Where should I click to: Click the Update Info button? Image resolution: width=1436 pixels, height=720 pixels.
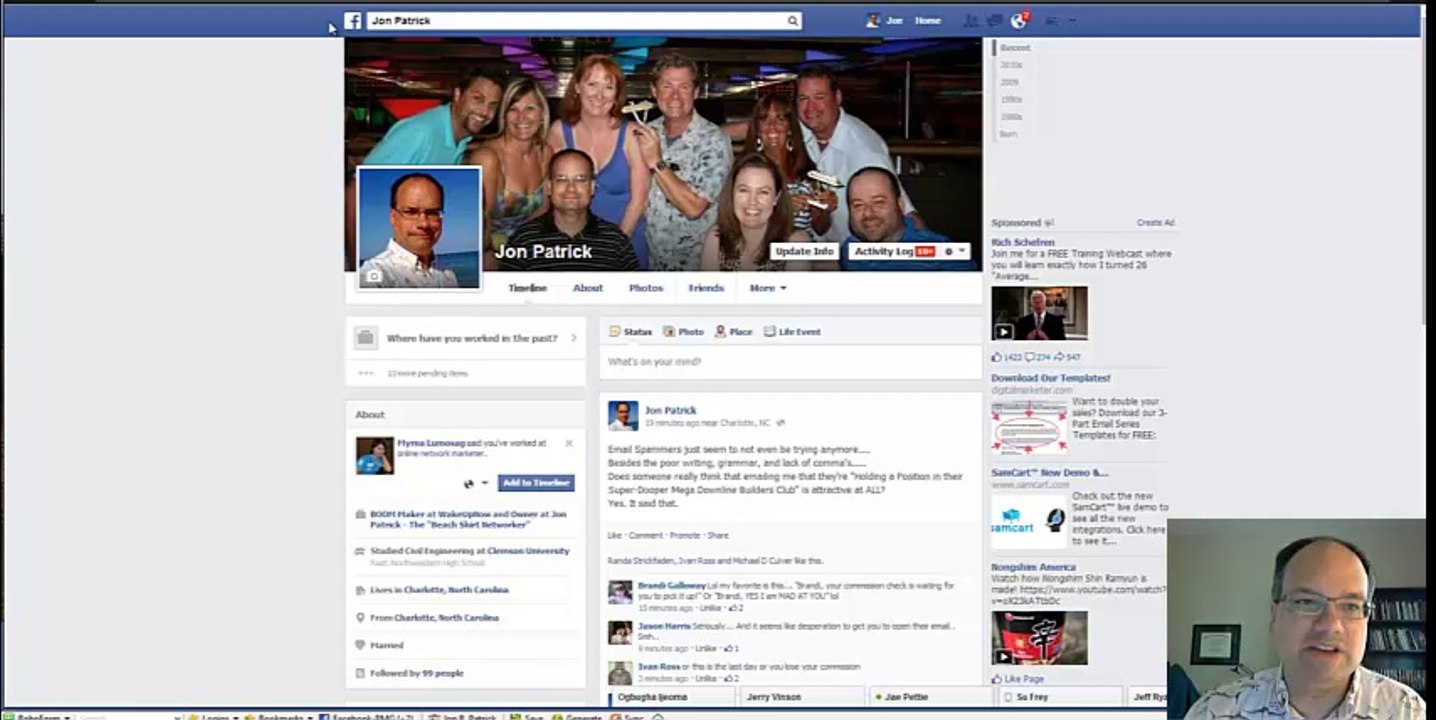[805, 252]
